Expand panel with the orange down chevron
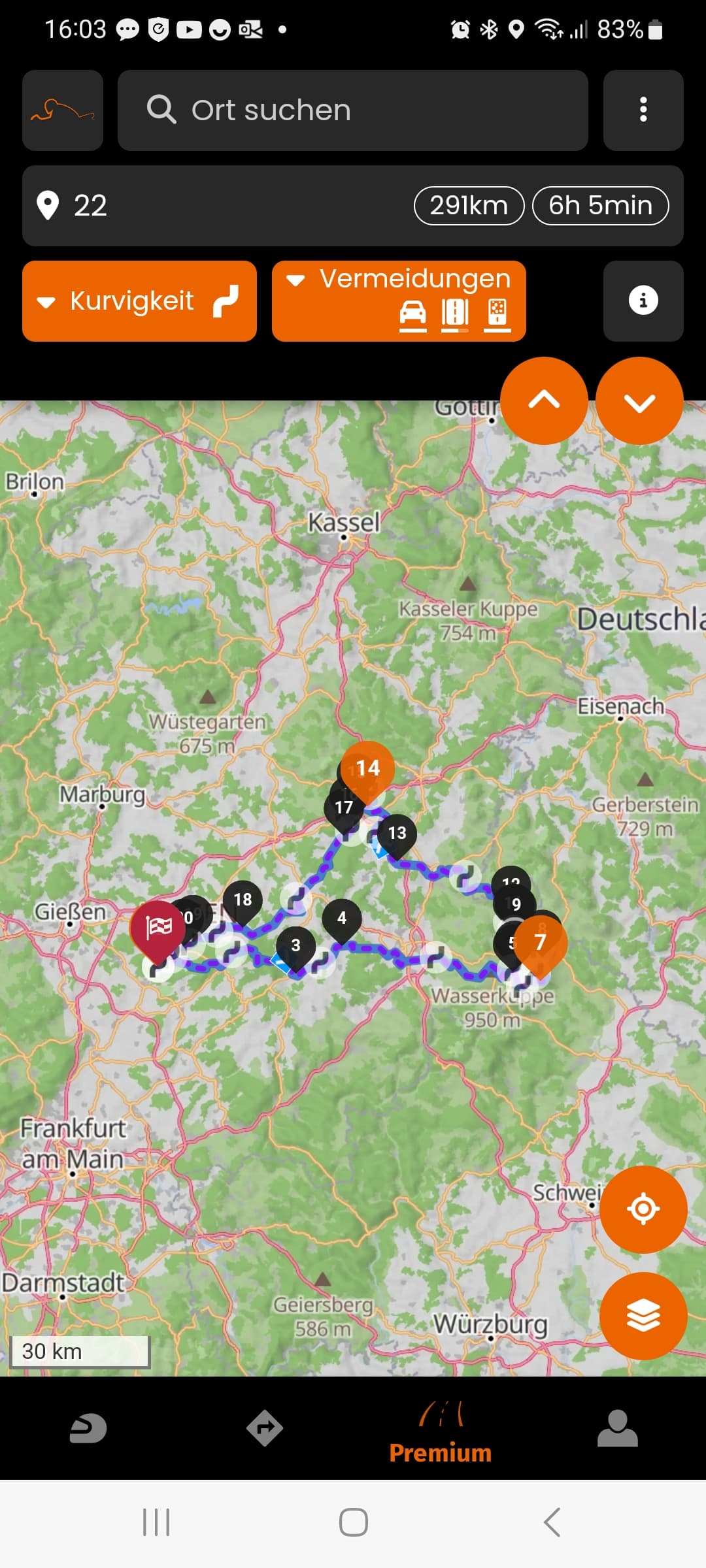This screenshot has width=706, height=1568. click(x=639, y=400)
